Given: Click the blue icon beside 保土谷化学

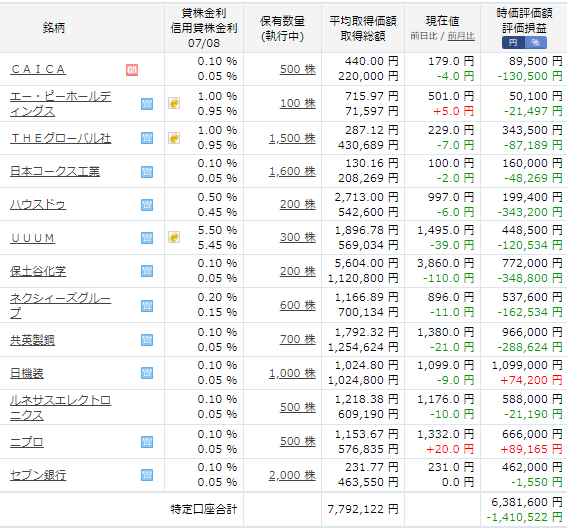Looking at the screenshot, I should tap(147, 271).
